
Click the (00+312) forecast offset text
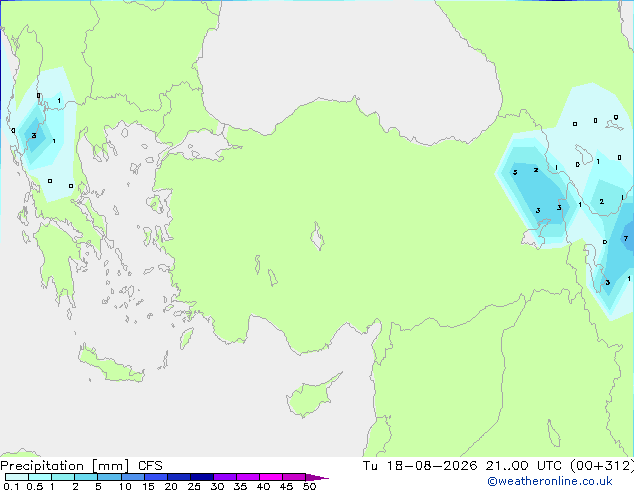[x=602, y=466]
